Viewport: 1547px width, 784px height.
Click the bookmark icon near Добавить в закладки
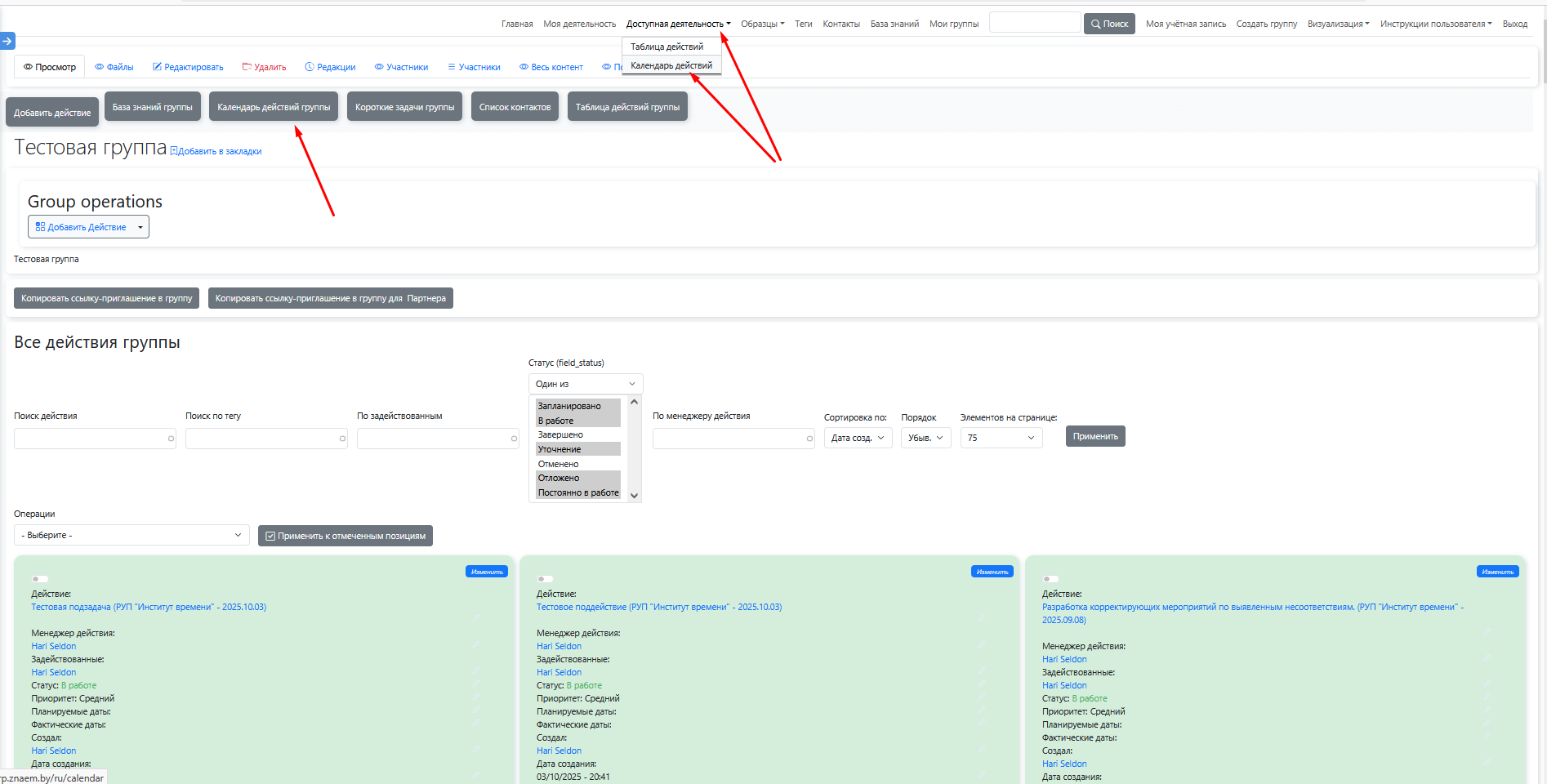point(174,151)
